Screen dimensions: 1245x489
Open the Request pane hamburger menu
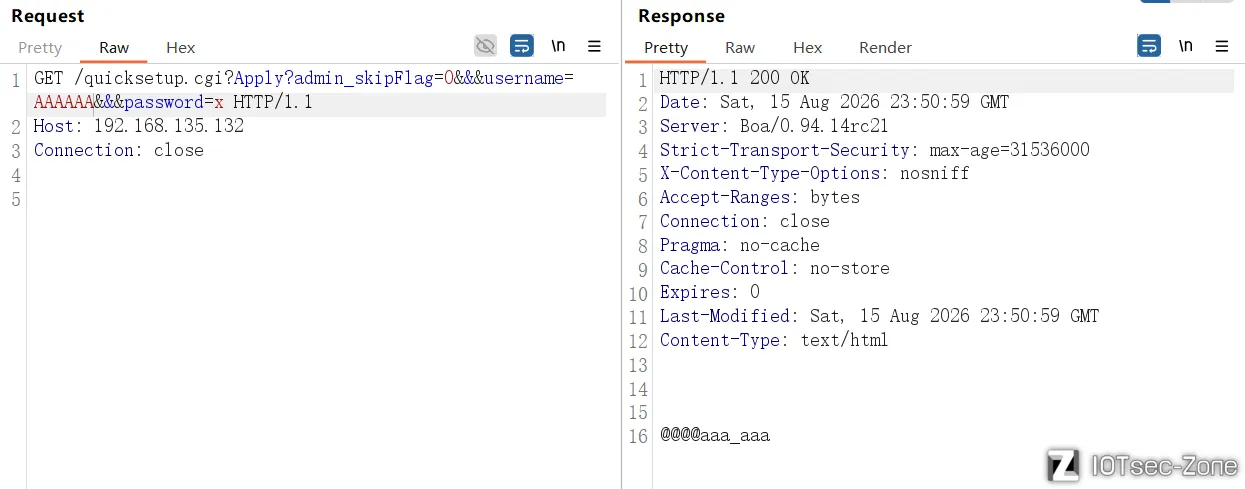594,45
